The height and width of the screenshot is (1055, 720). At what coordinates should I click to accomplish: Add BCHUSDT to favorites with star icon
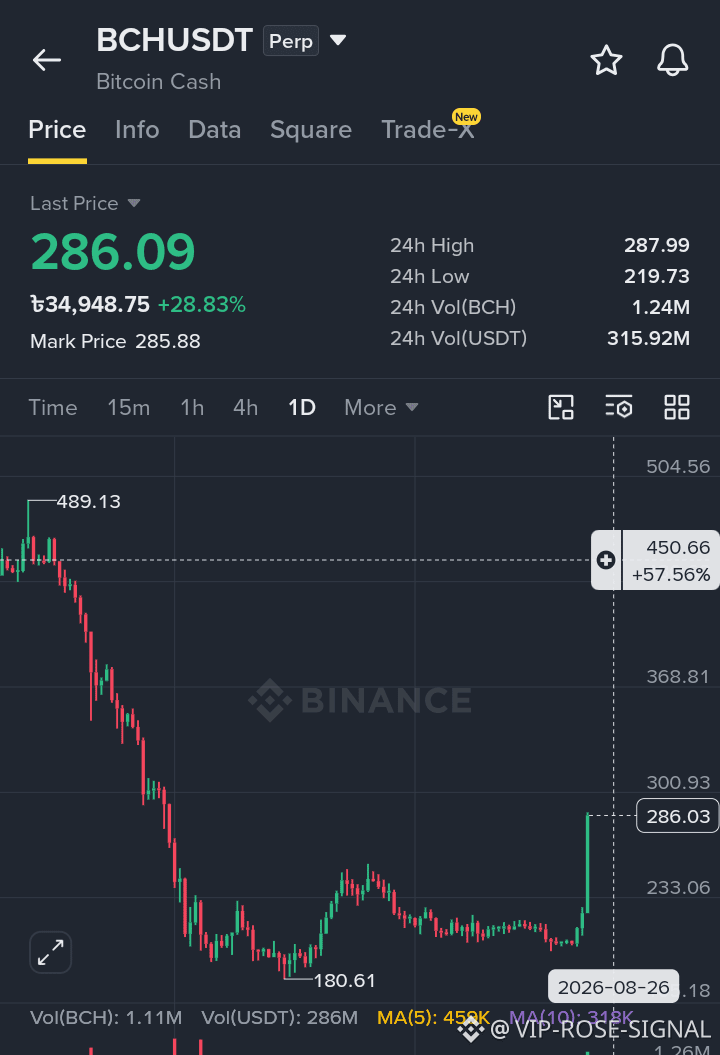point(606,60)
